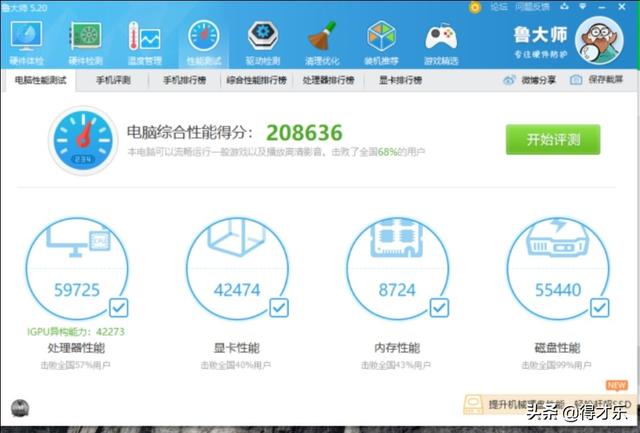
Task: Select 性能测试 performance test icon
Action: tap(204, 36)
